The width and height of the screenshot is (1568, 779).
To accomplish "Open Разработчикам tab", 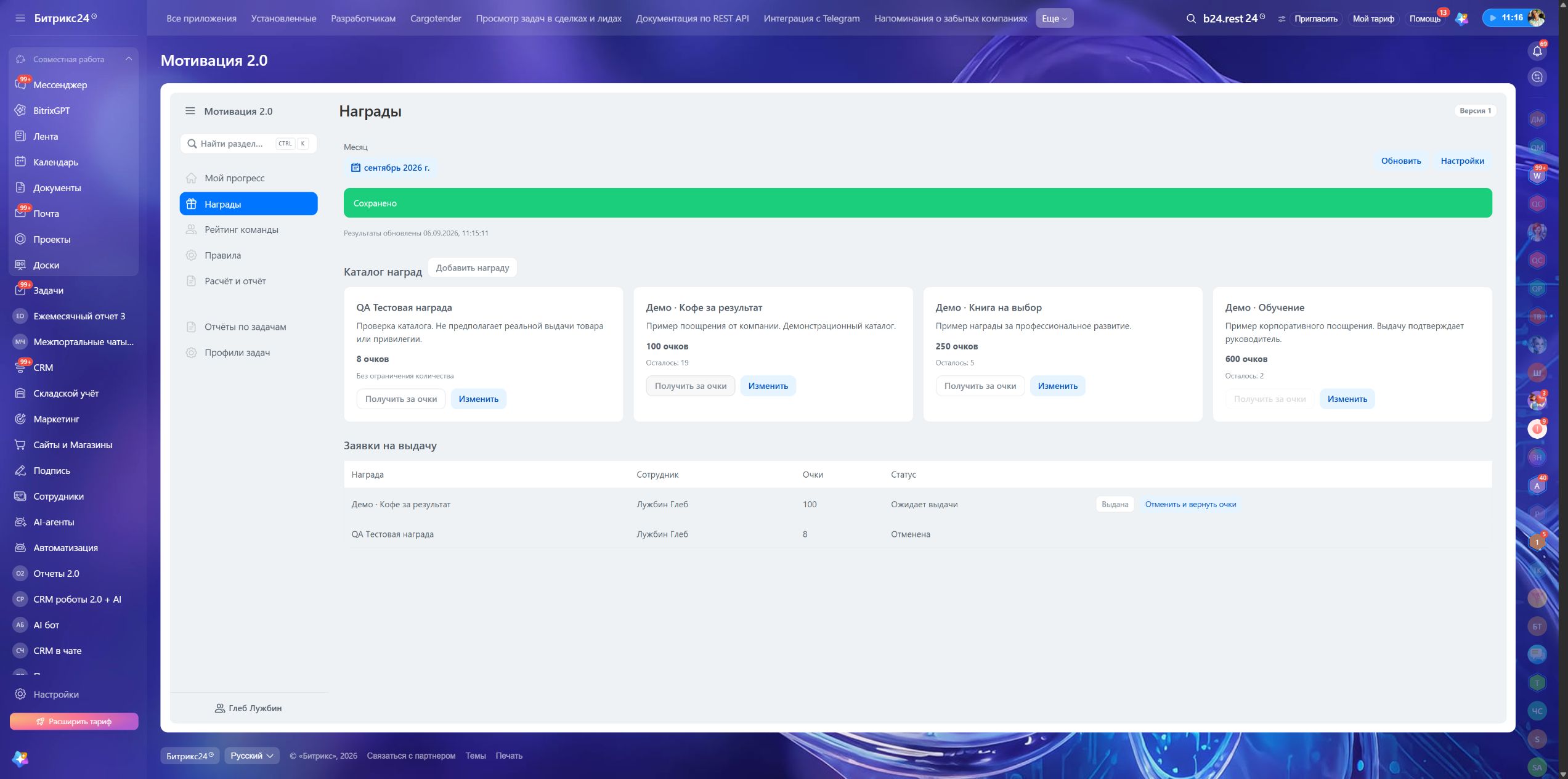I will (x=363, y=18).
